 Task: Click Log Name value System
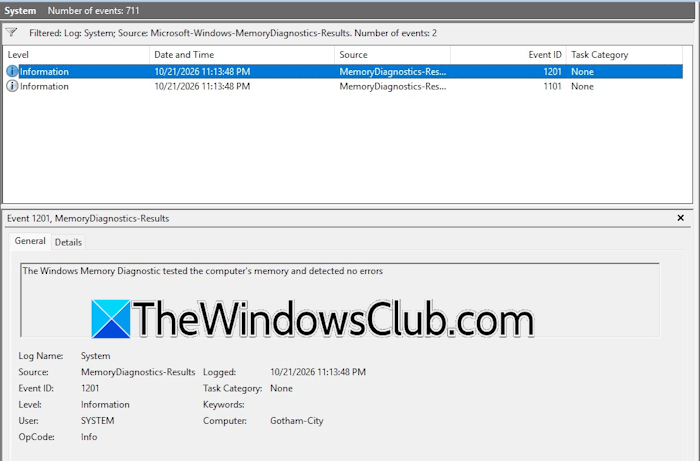pyautogui.click(x=96, y=356)
